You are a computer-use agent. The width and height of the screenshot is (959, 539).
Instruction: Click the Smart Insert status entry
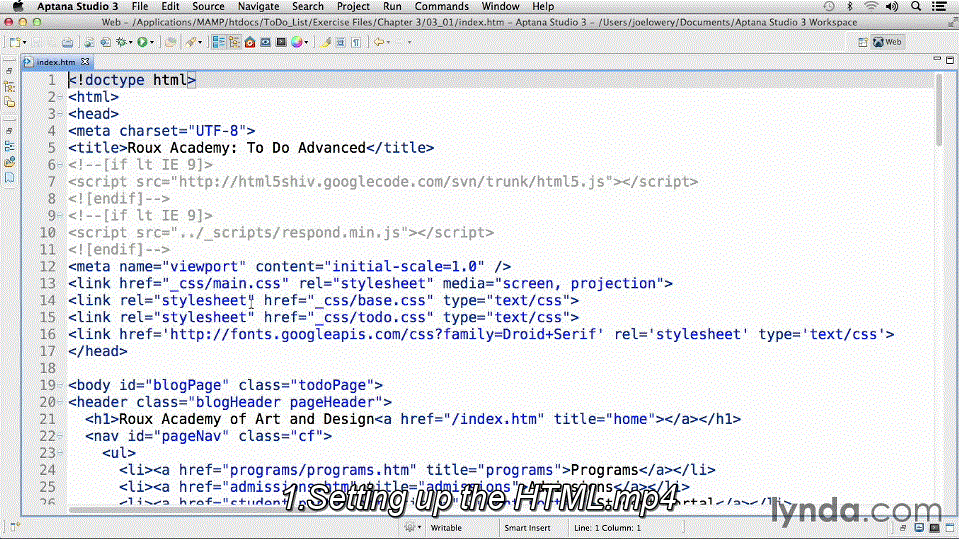[527, 528]
